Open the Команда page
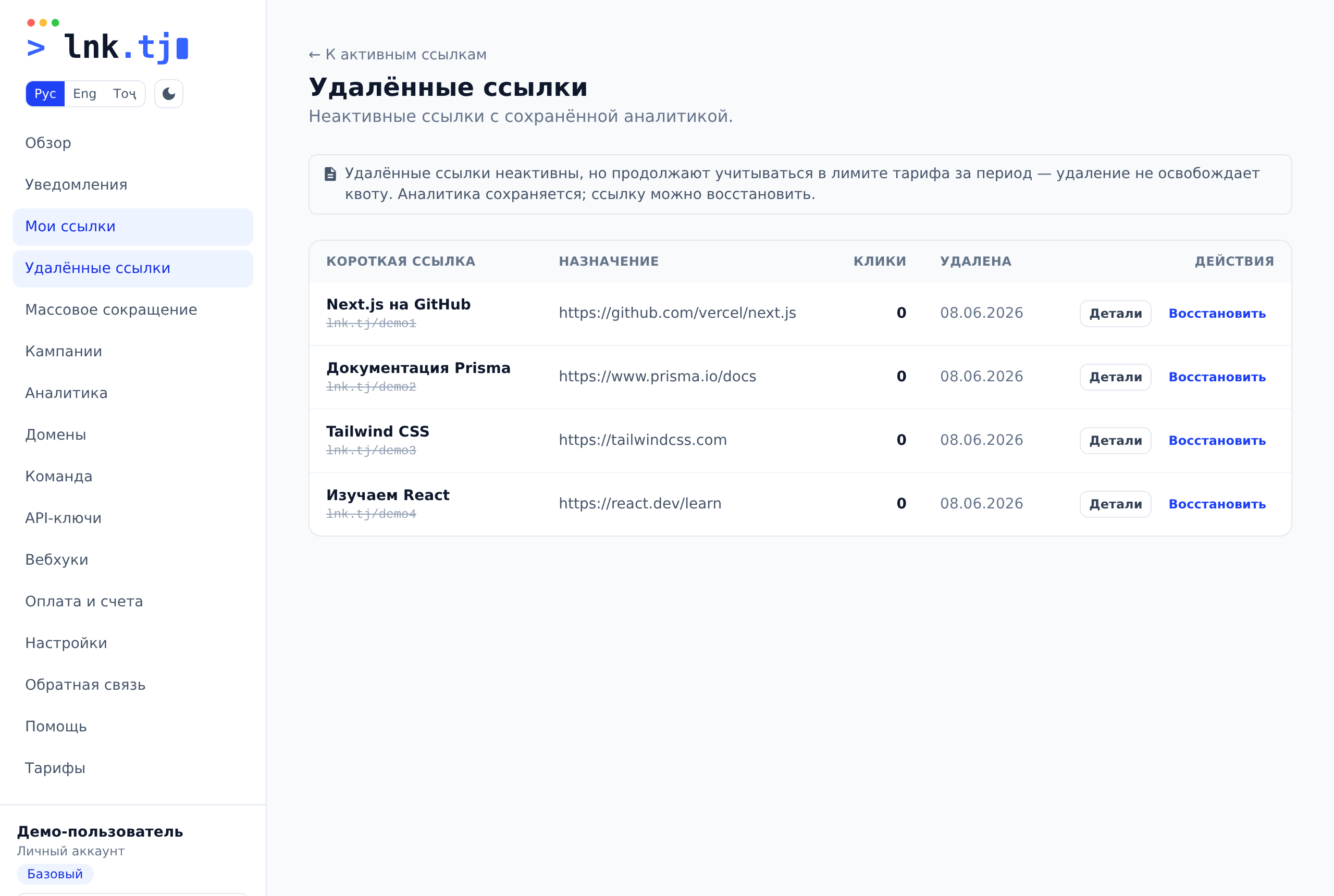Screen dimensions: 1334x896 [132, 477]
